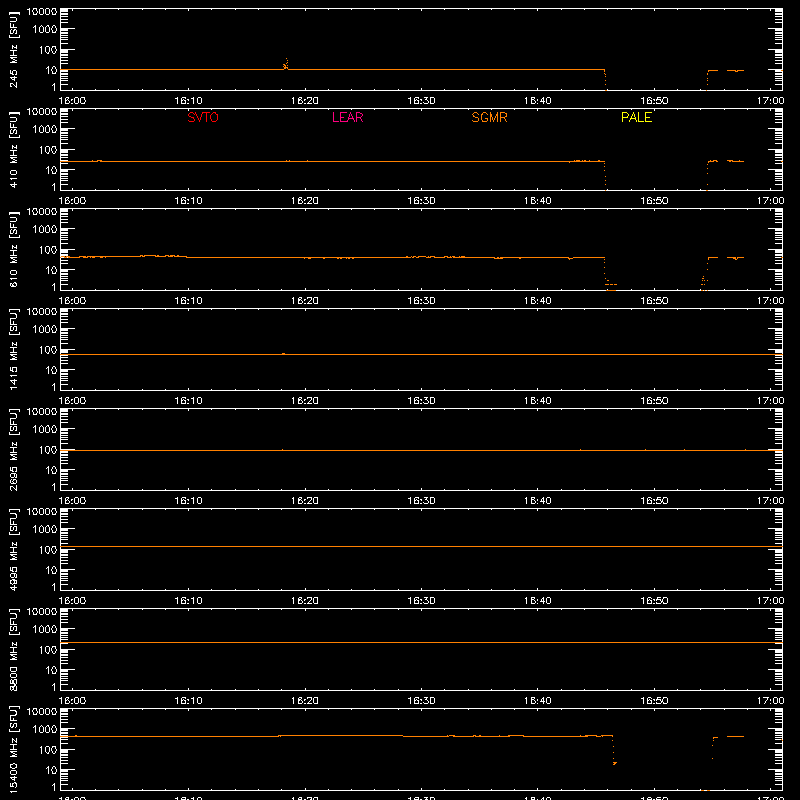Click 16:10 time label under 2695 MHz plot
The width and height of the screenshot is (800, 800).
(188, 501)
